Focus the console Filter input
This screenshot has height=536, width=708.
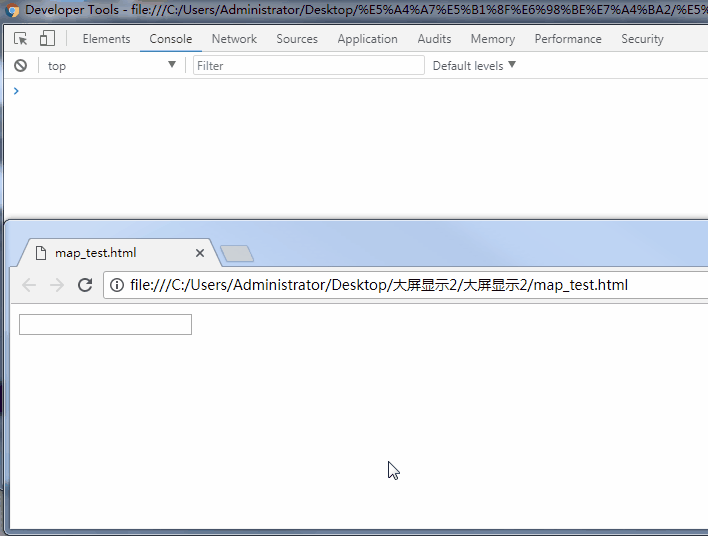[x=309, y=65]
